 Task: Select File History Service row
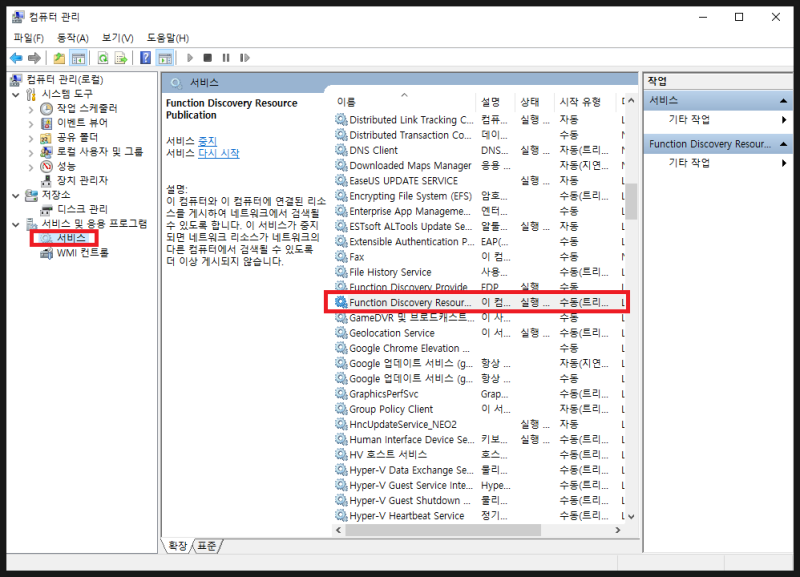pyautogui.click(x=480, y=272)
